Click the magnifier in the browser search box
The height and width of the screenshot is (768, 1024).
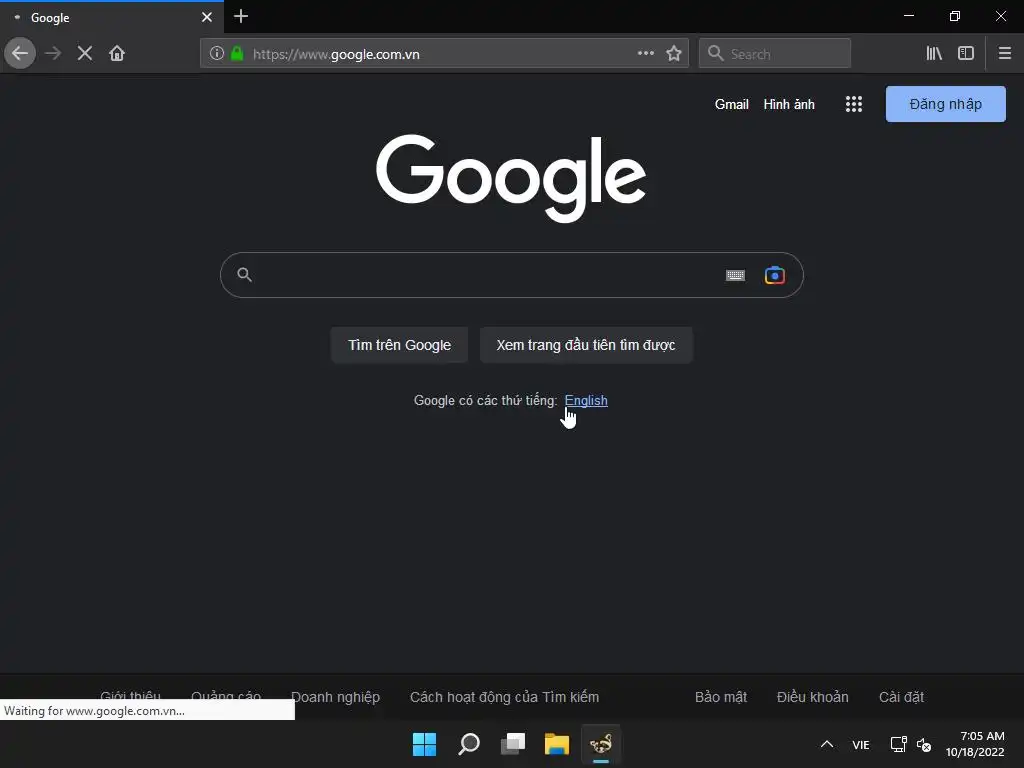coord(716,54)
